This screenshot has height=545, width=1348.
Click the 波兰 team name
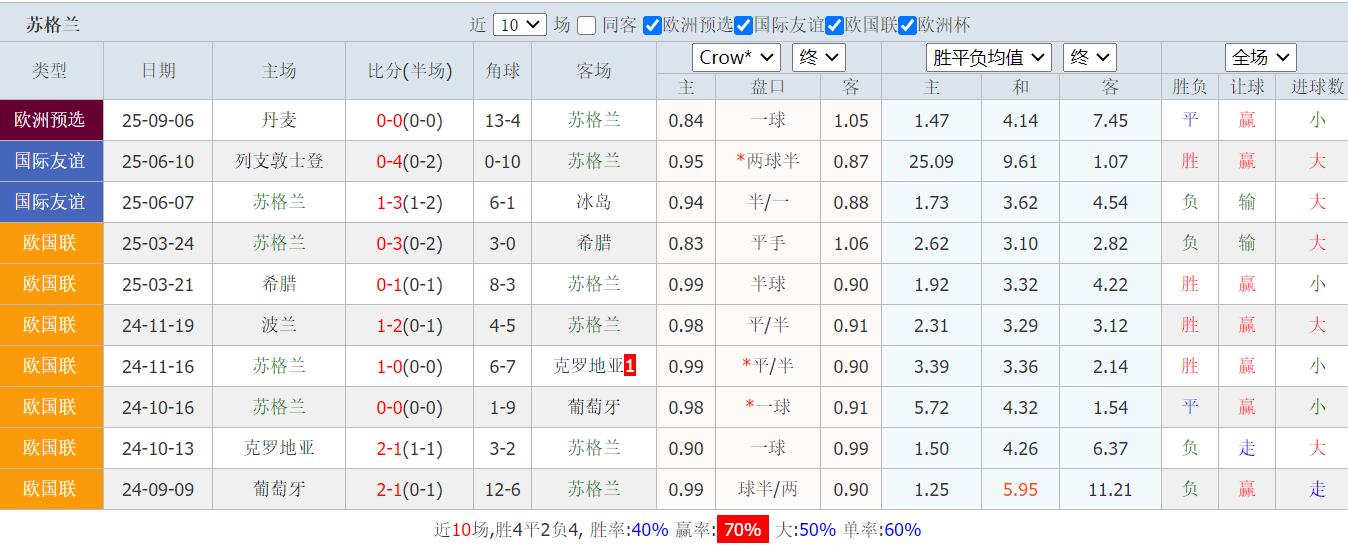click(279, 325)
